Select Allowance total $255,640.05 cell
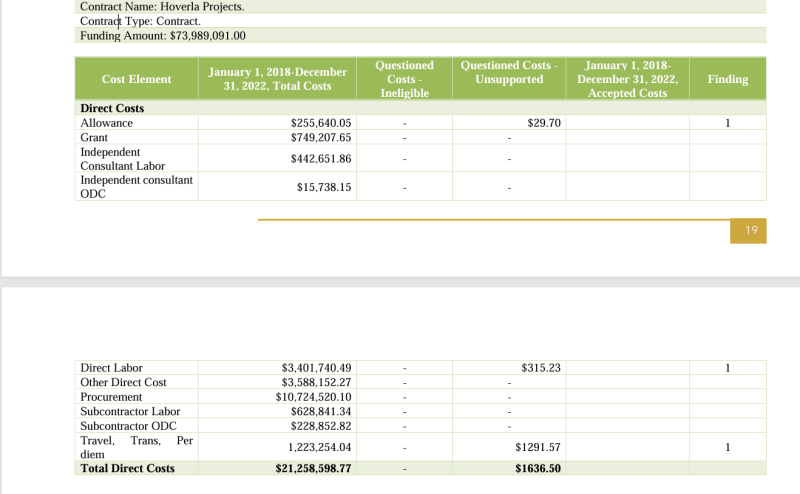The width and height of the screenshot is (800, 494). (x=321, y=123)
